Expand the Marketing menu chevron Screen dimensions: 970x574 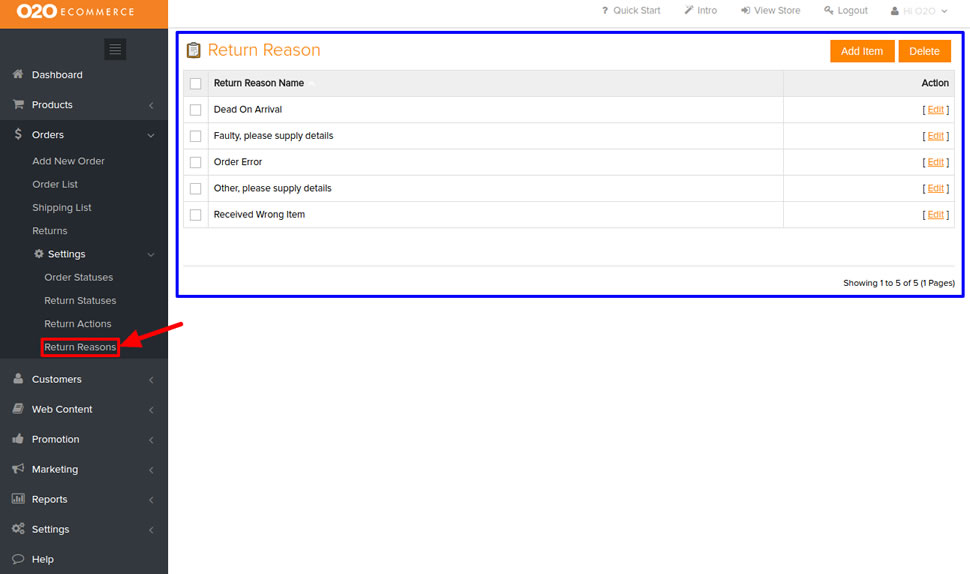point(151,470)
